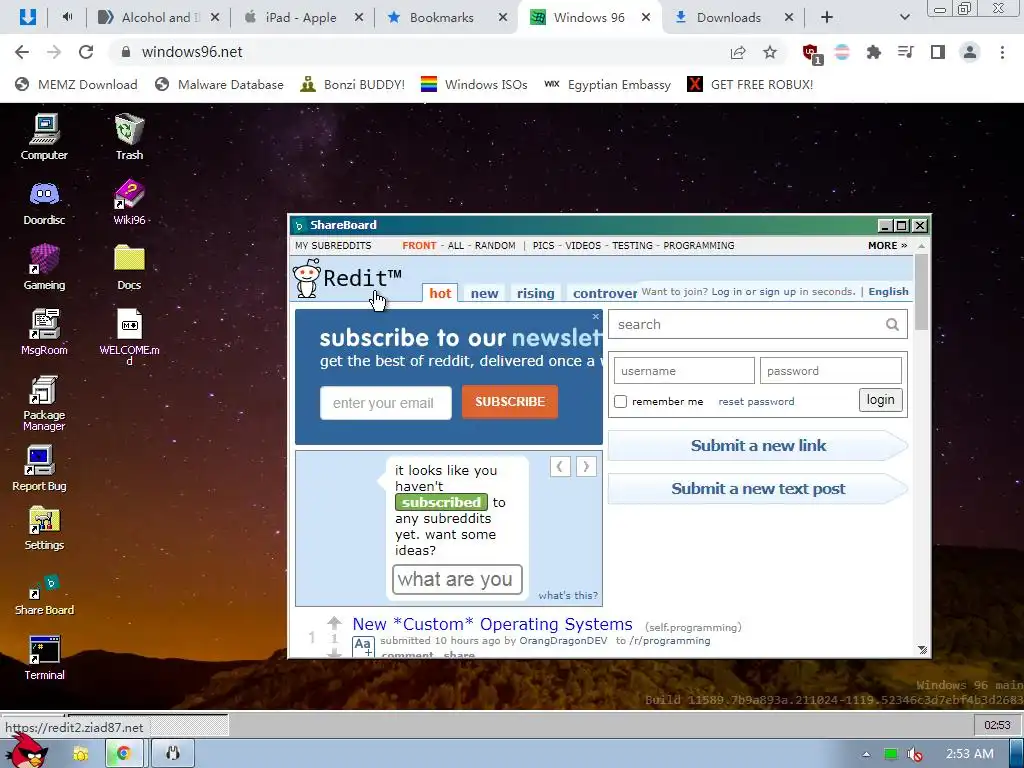Click the enter your email field
1024x768 pixels.
(x=385, y=403)
